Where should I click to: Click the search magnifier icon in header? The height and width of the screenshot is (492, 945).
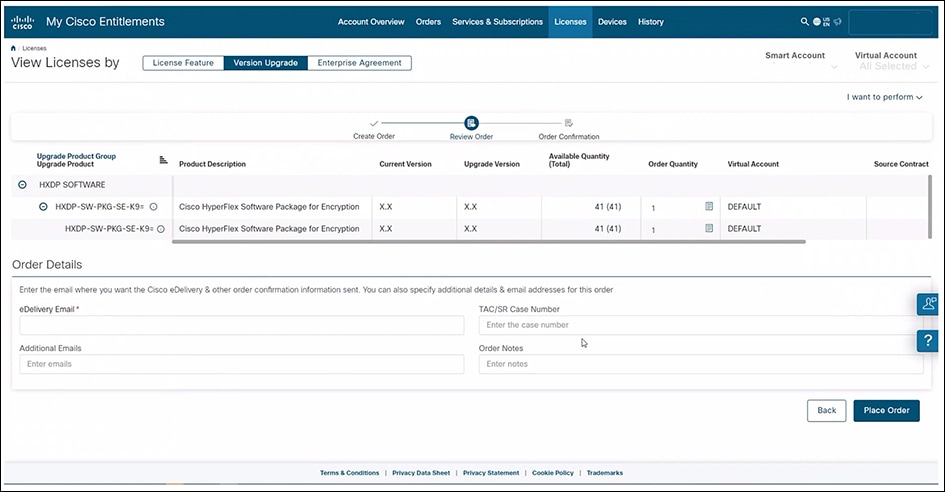[805, 21]
